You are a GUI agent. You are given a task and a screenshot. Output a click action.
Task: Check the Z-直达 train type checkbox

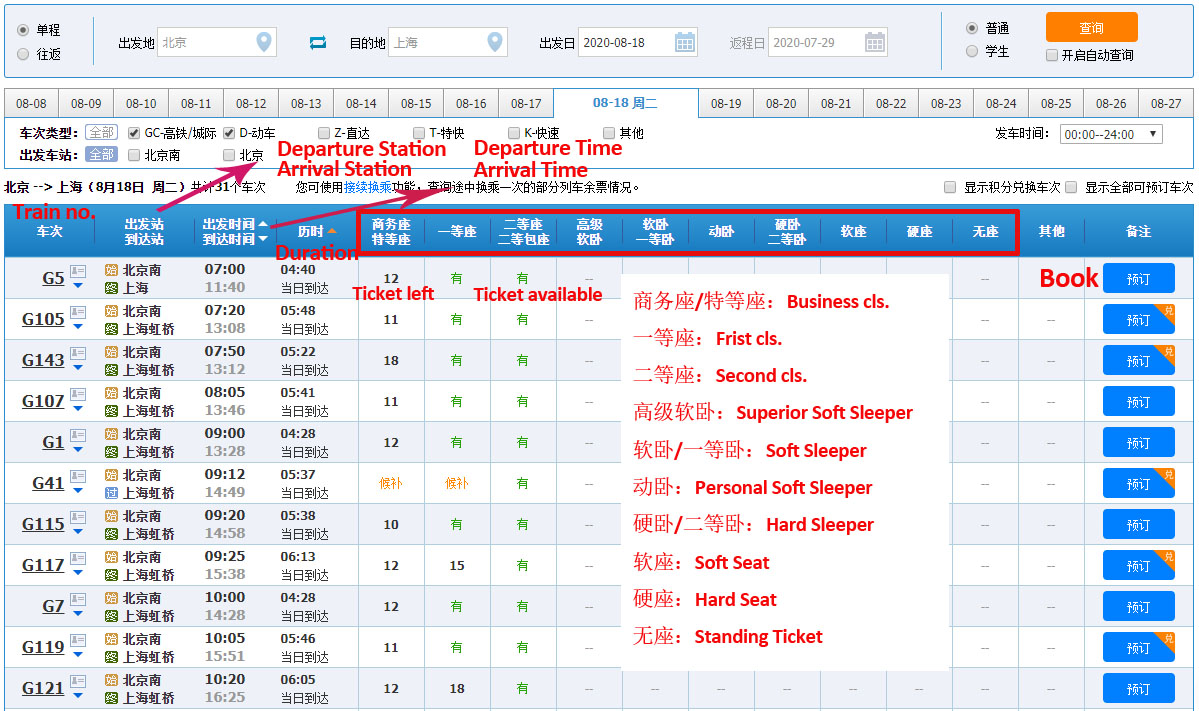pyautogui.click(x=324, y=132)
